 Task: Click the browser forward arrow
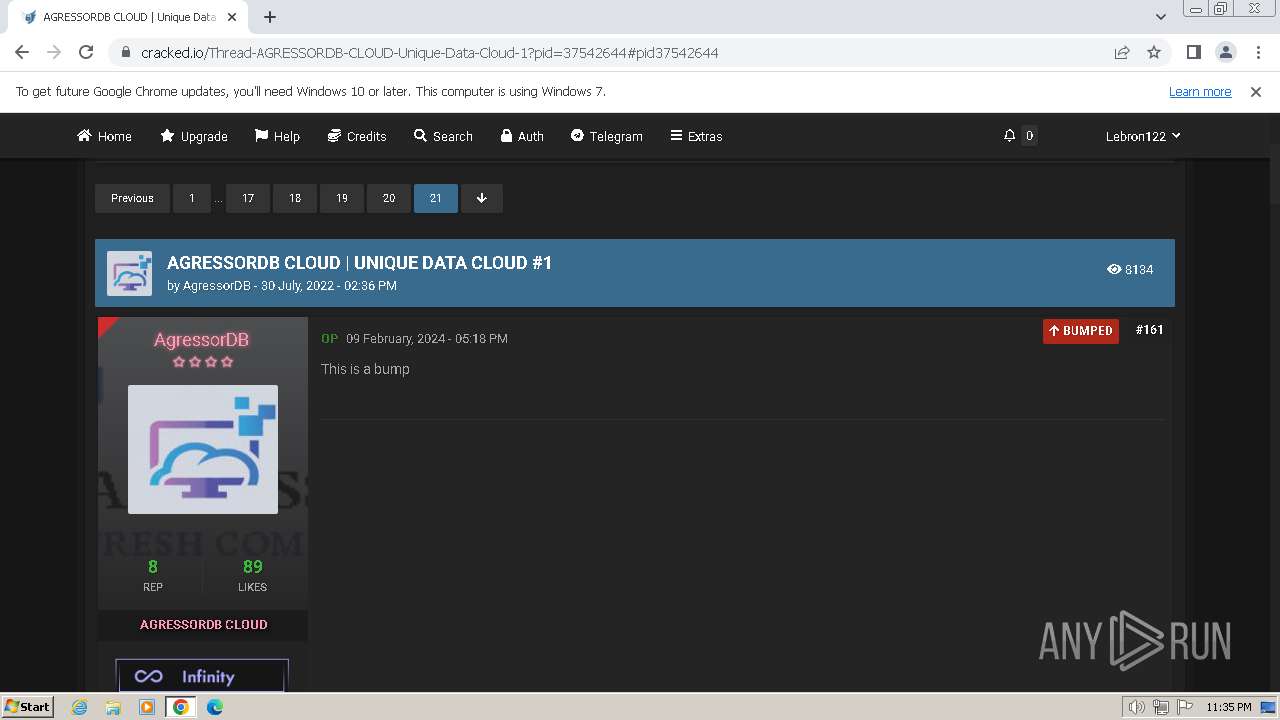pyautogui.click(x=54, y=52)
